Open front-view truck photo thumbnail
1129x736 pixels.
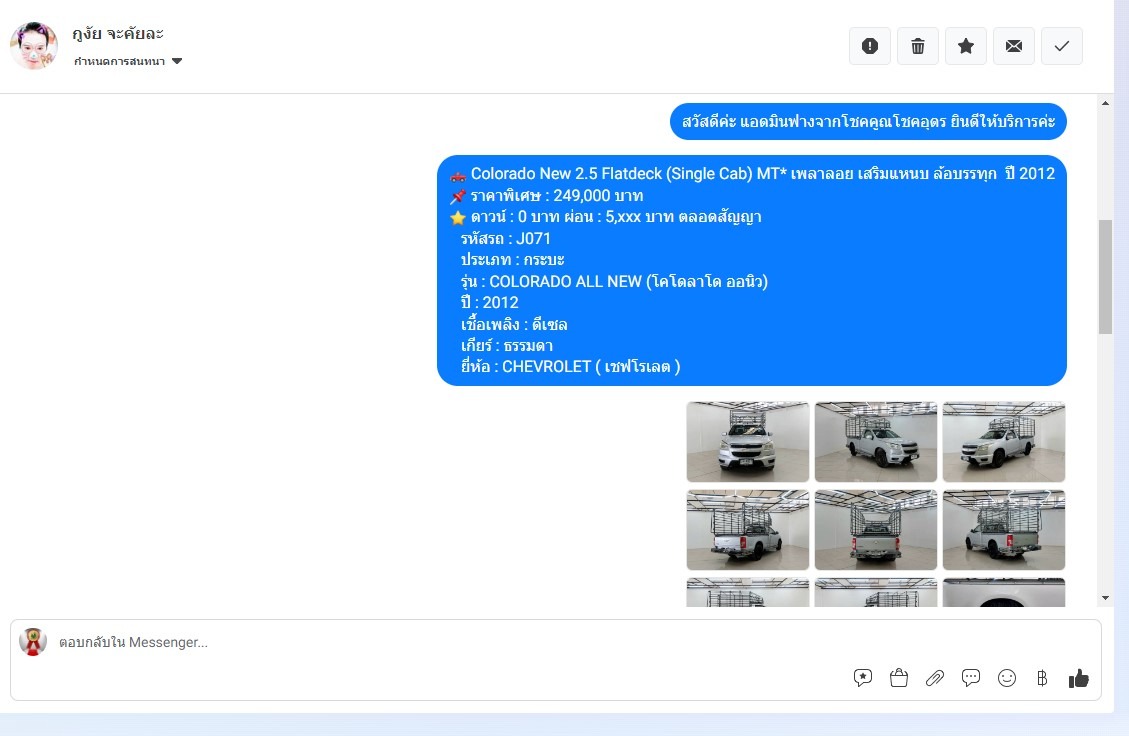coord(747,441)
